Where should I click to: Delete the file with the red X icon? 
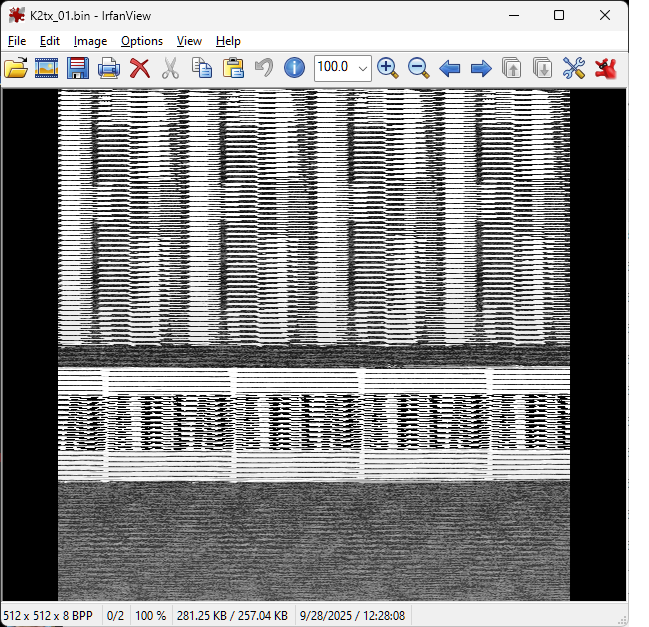(x=140, y=68)
